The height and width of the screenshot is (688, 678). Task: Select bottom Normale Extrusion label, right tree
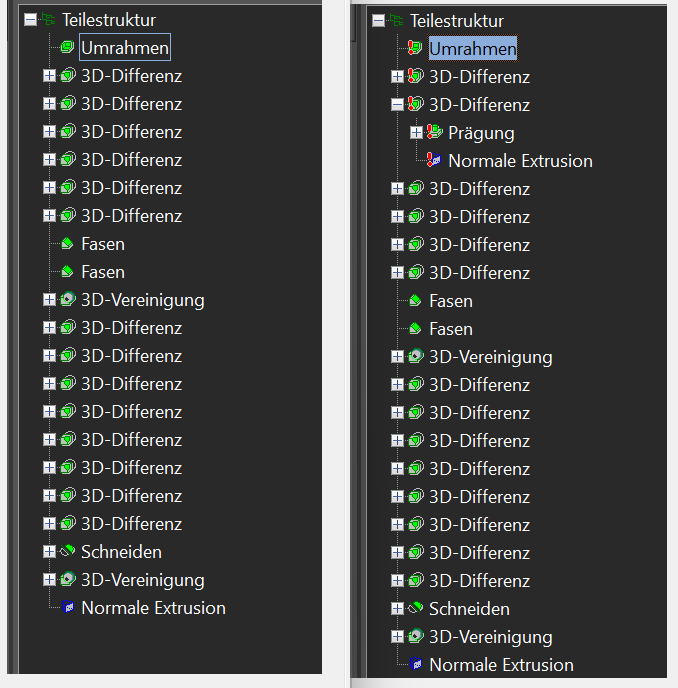point(502,665)
